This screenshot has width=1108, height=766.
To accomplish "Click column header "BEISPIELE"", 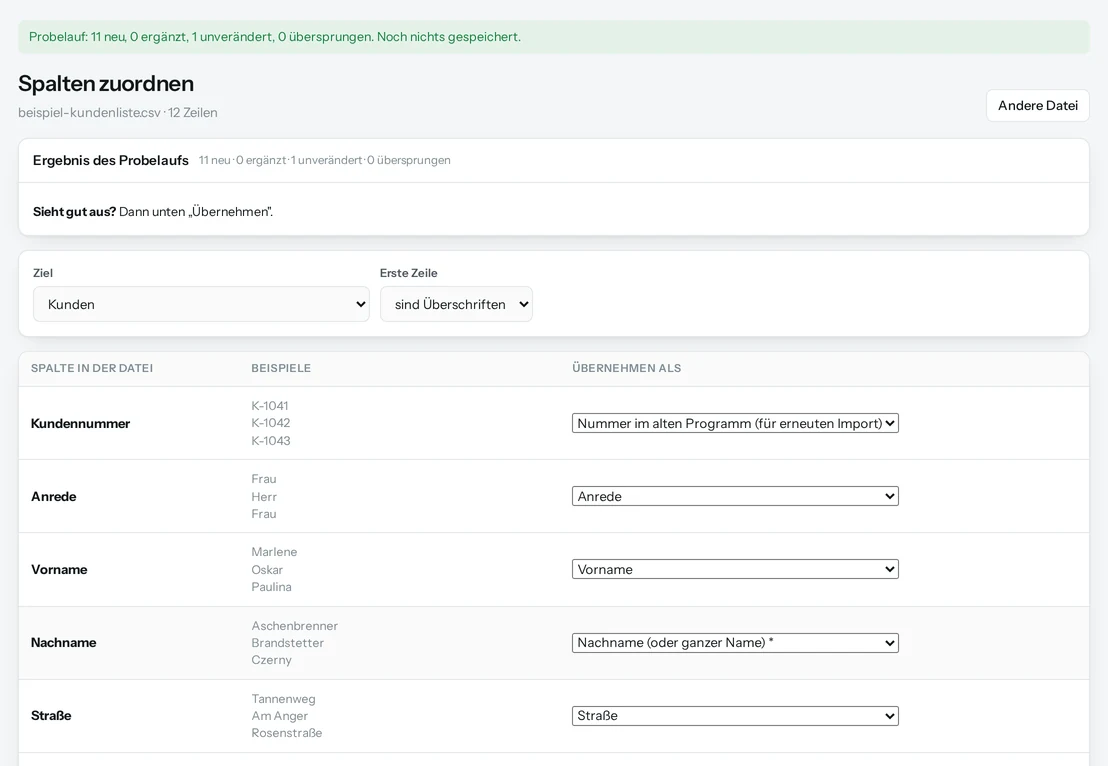I will click(281, 368).
